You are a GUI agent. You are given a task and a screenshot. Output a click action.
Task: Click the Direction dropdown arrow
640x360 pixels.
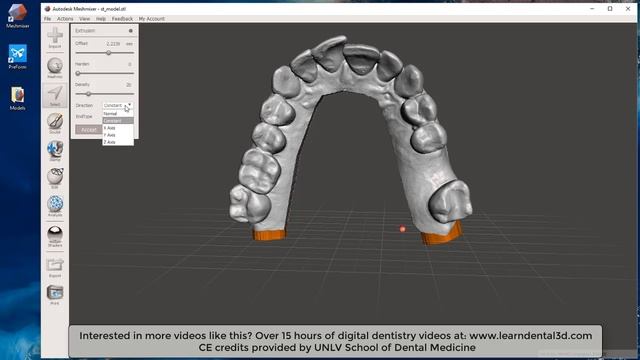pos(129,105)
